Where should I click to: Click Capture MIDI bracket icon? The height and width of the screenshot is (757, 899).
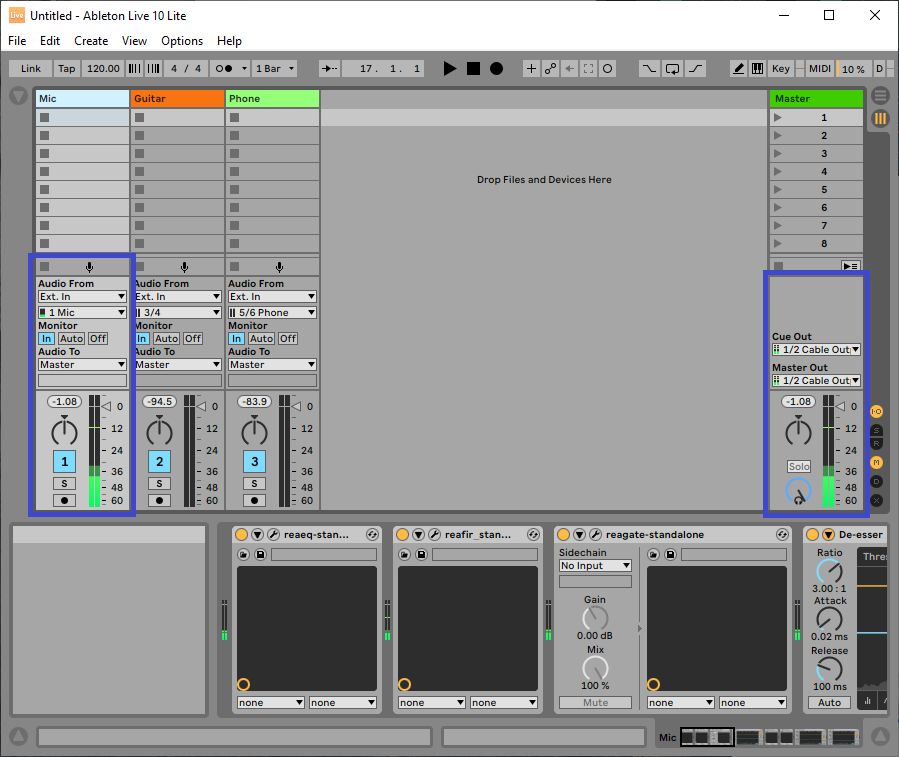click(x=588, y=69)
